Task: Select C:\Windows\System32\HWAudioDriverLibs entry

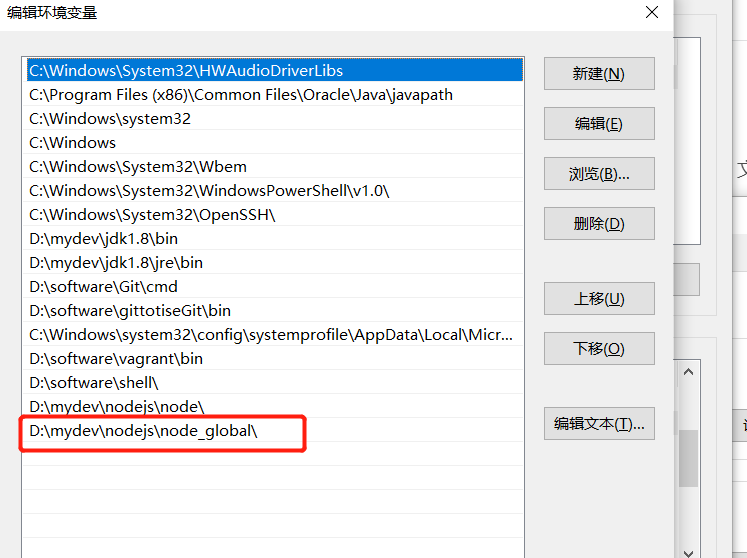Action: tap(273, 70)
